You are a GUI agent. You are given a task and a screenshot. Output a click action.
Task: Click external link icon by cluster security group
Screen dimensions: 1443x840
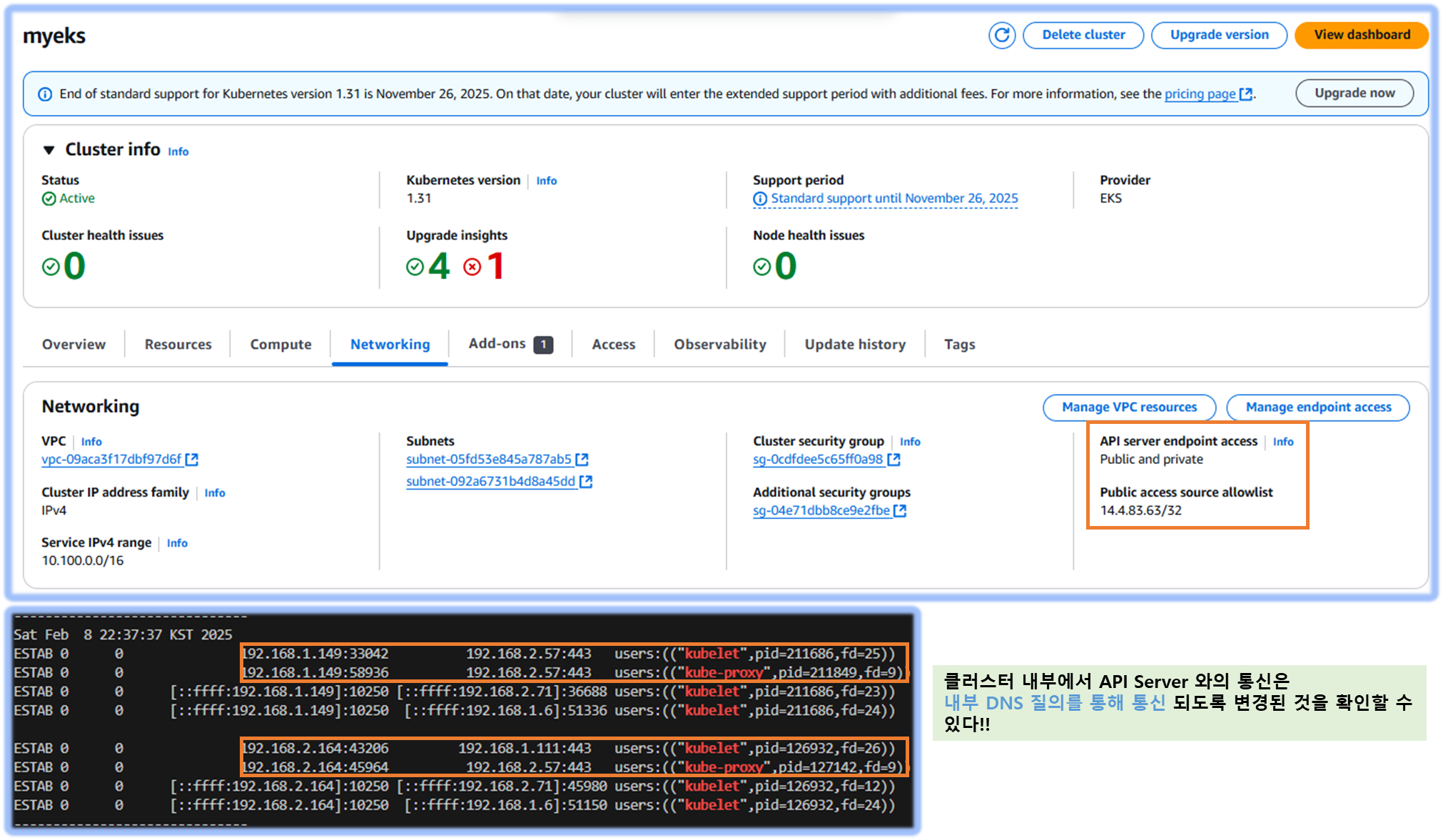893,460
